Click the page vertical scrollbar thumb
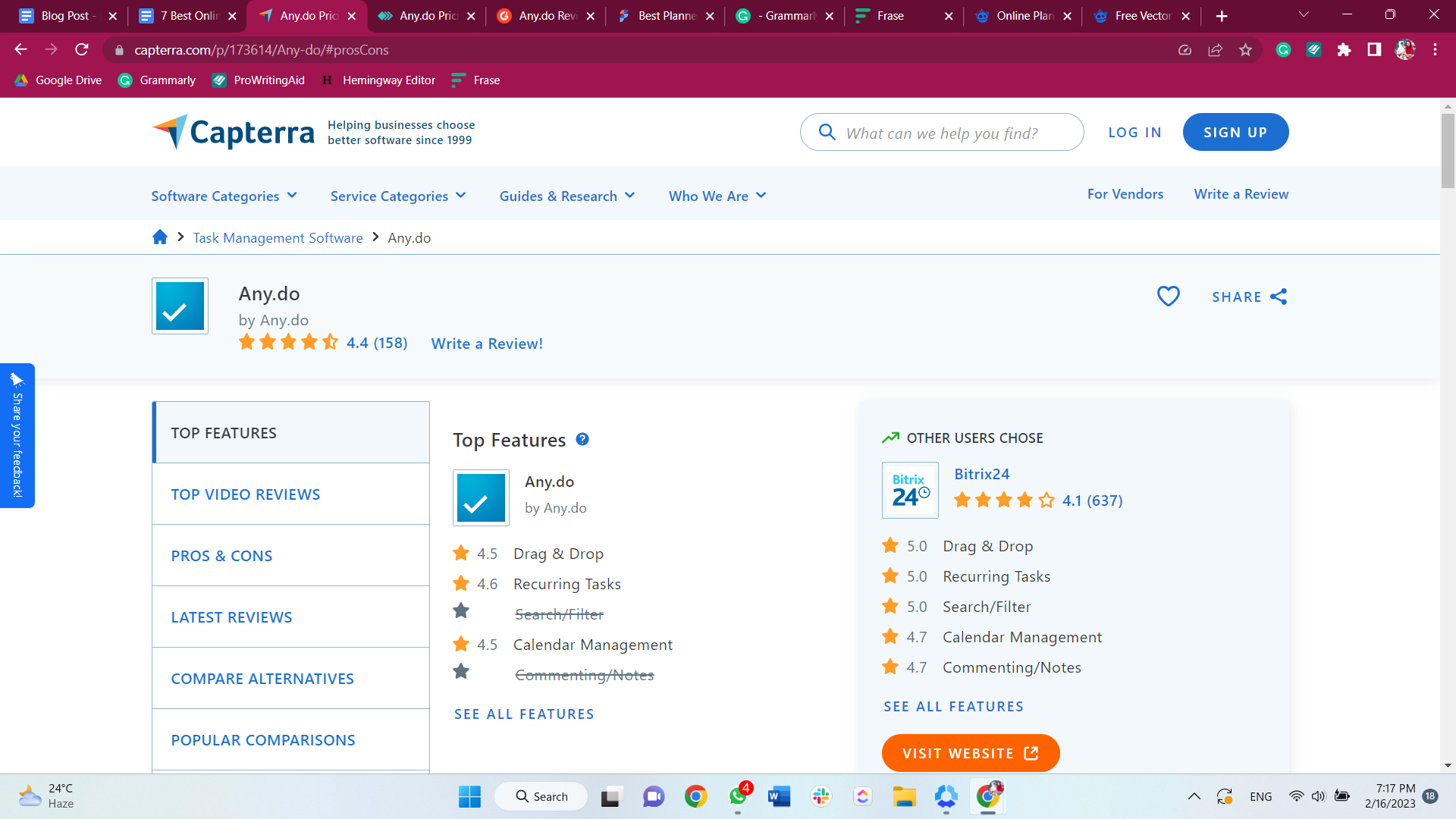This screenshot has width=1456, height=819. (1448, 152)
